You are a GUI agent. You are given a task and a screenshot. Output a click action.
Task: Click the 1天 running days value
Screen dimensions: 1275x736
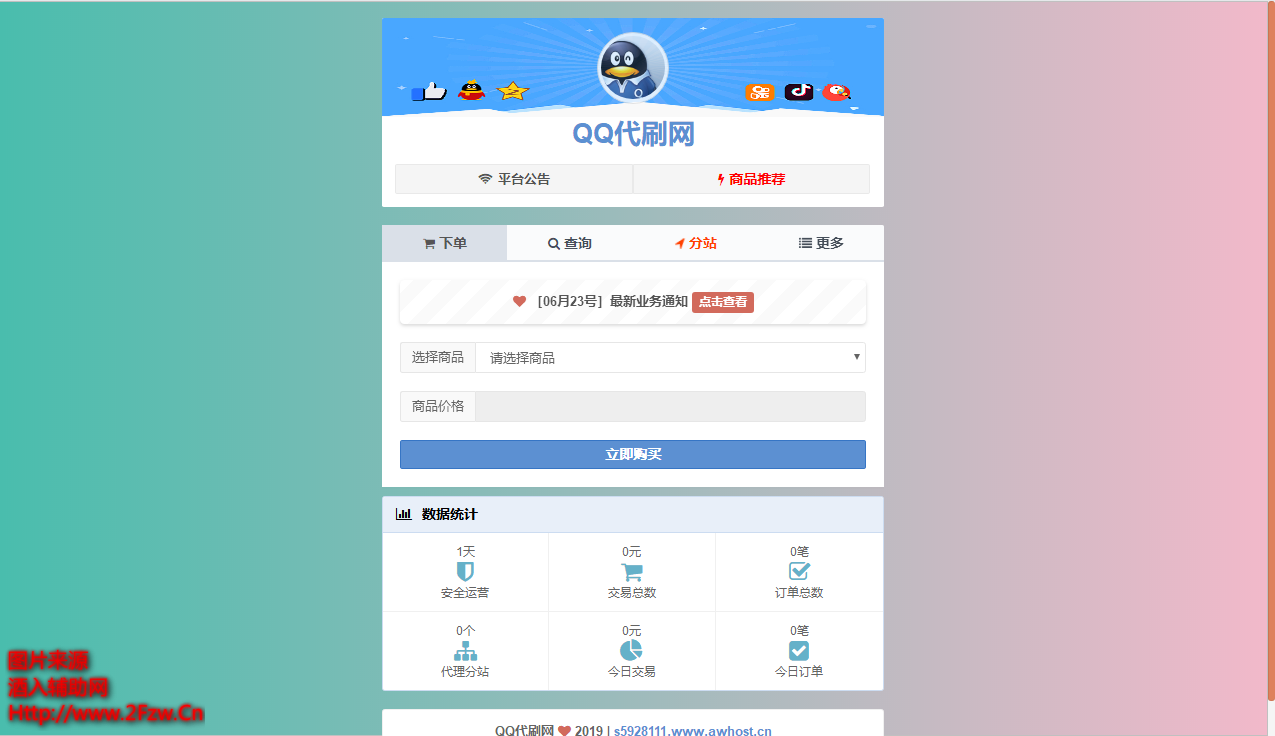click(x=465, y=552)
